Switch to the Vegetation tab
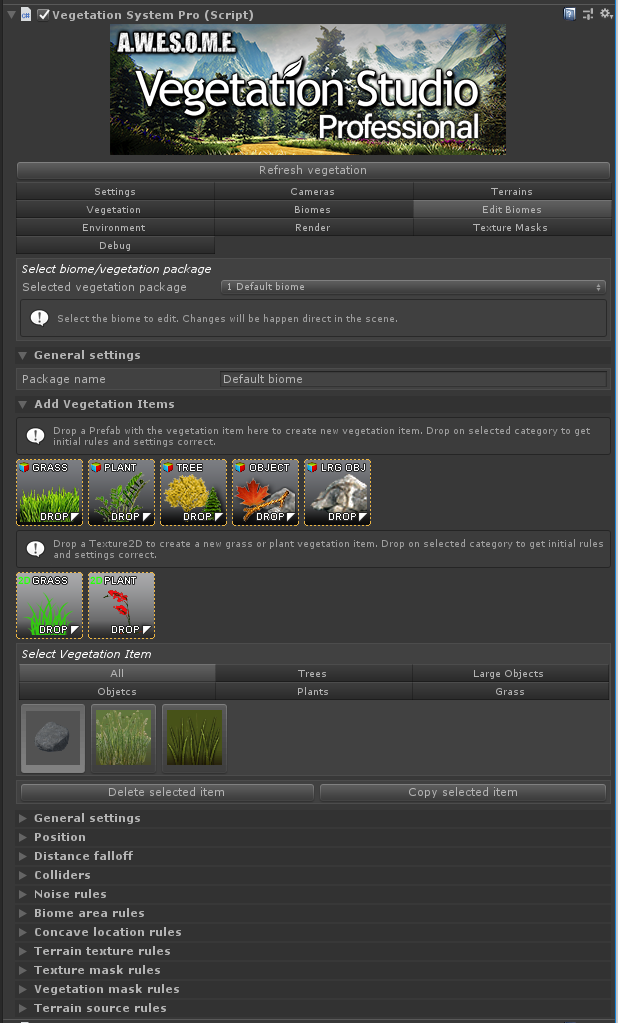 pyautogui.click(x=115, y=209)
